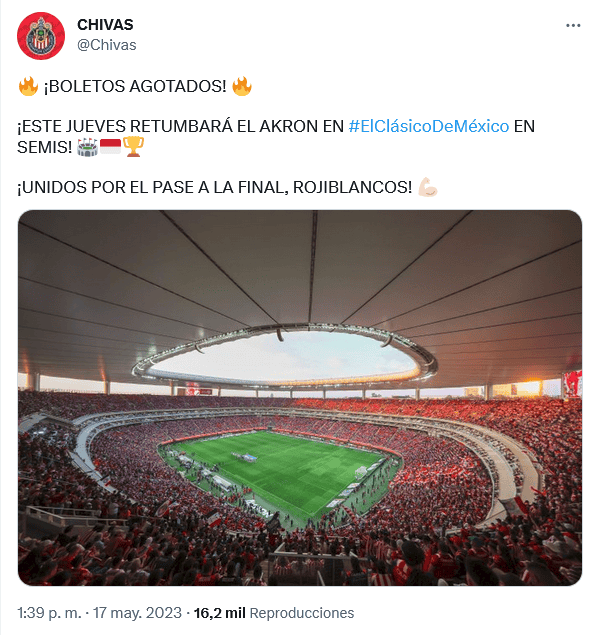Click the ¡BOLETOS AGOTADOS! text
598x635 pixels.
point(135,86)
